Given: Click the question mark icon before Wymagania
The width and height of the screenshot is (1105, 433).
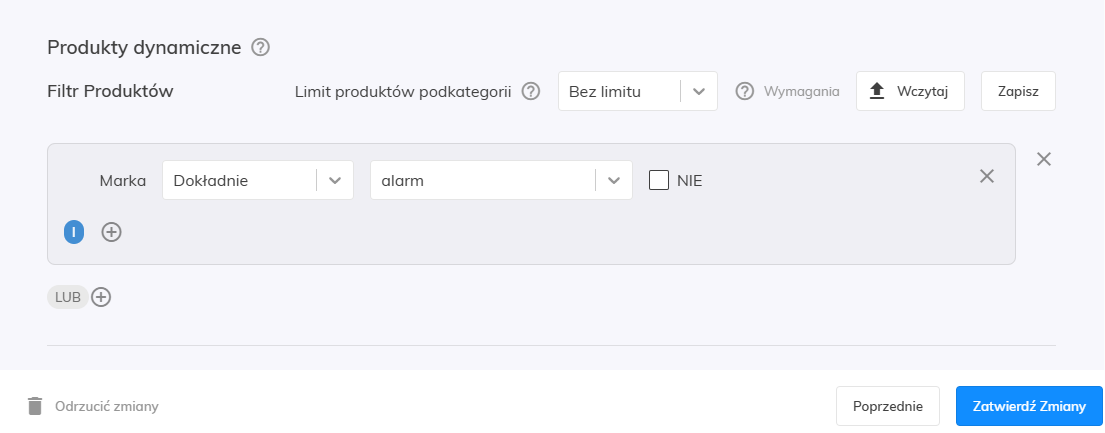Looking at the screenshot, I should point(744,91).
